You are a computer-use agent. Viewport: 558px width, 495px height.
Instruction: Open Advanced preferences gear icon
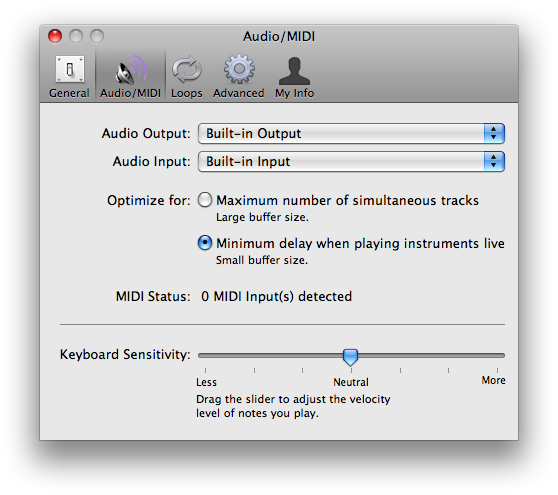pos(239,69)
